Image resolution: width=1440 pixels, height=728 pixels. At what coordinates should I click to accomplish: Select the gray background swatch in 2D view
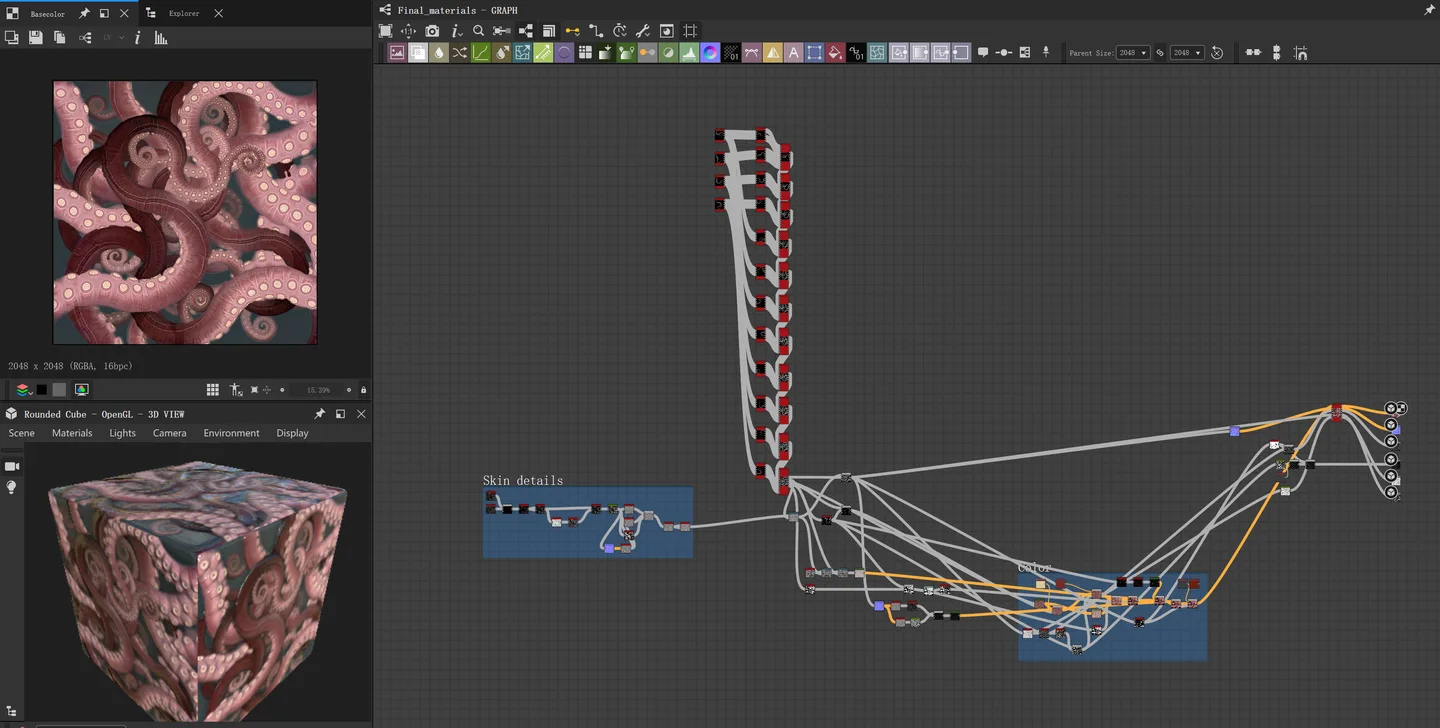click(x=59, y=390)
